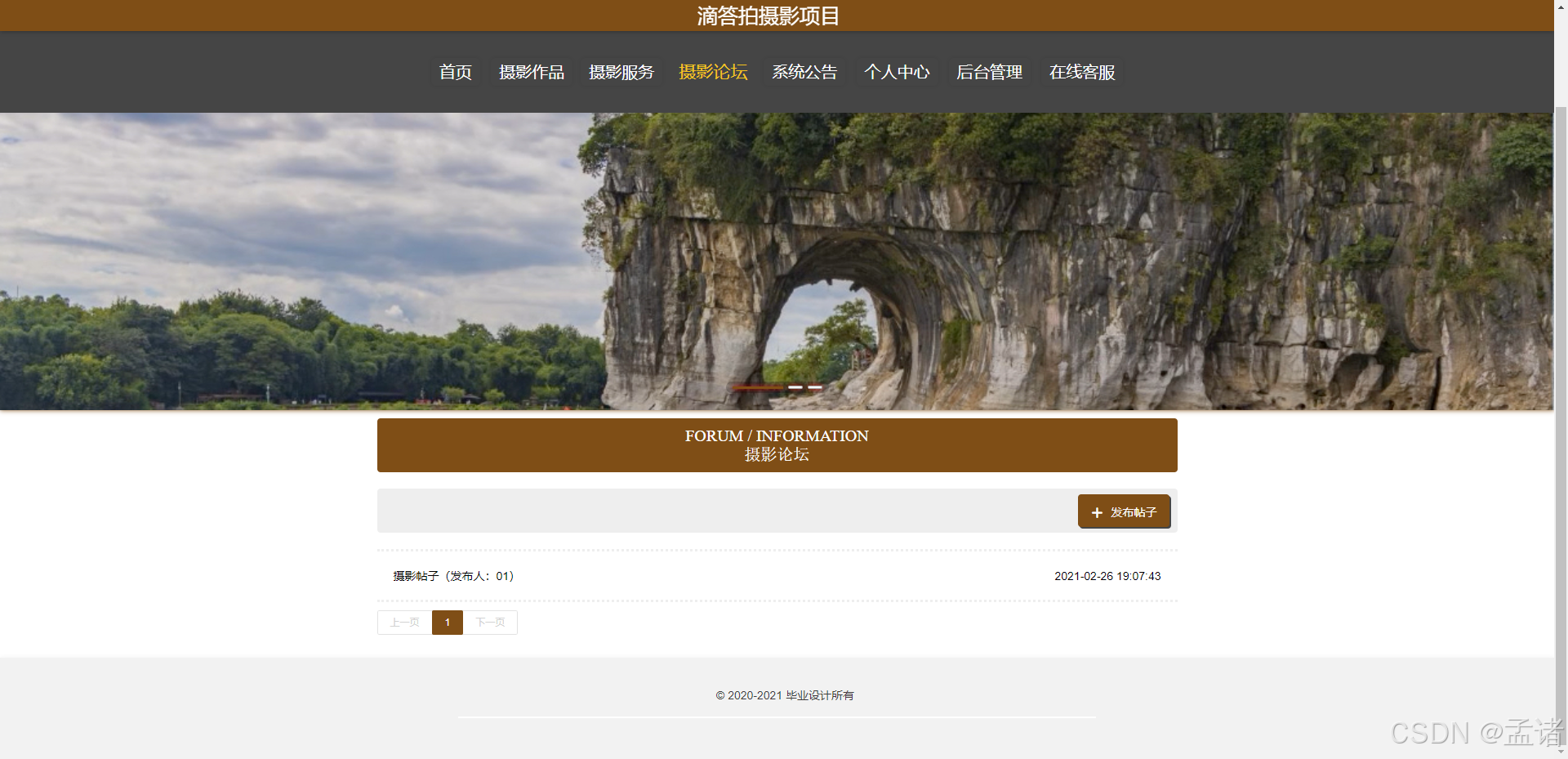Open the 在线客服 customer service page
This screenshot has height=759, width=1568.
pyautogui.click(x=1082, y=72)
